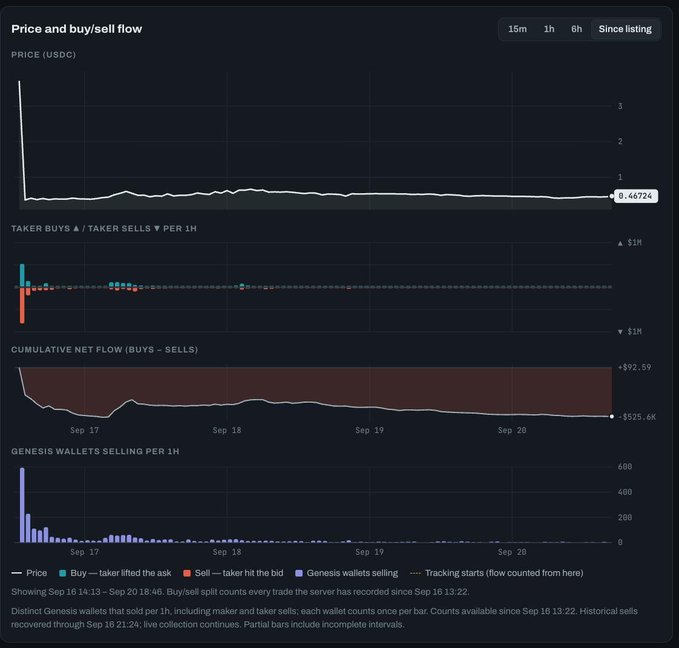Image resolution: width=679 pixels, height=648 pixels.
Task: Select the Since listing range tab
Action: (x=625, y=29)
